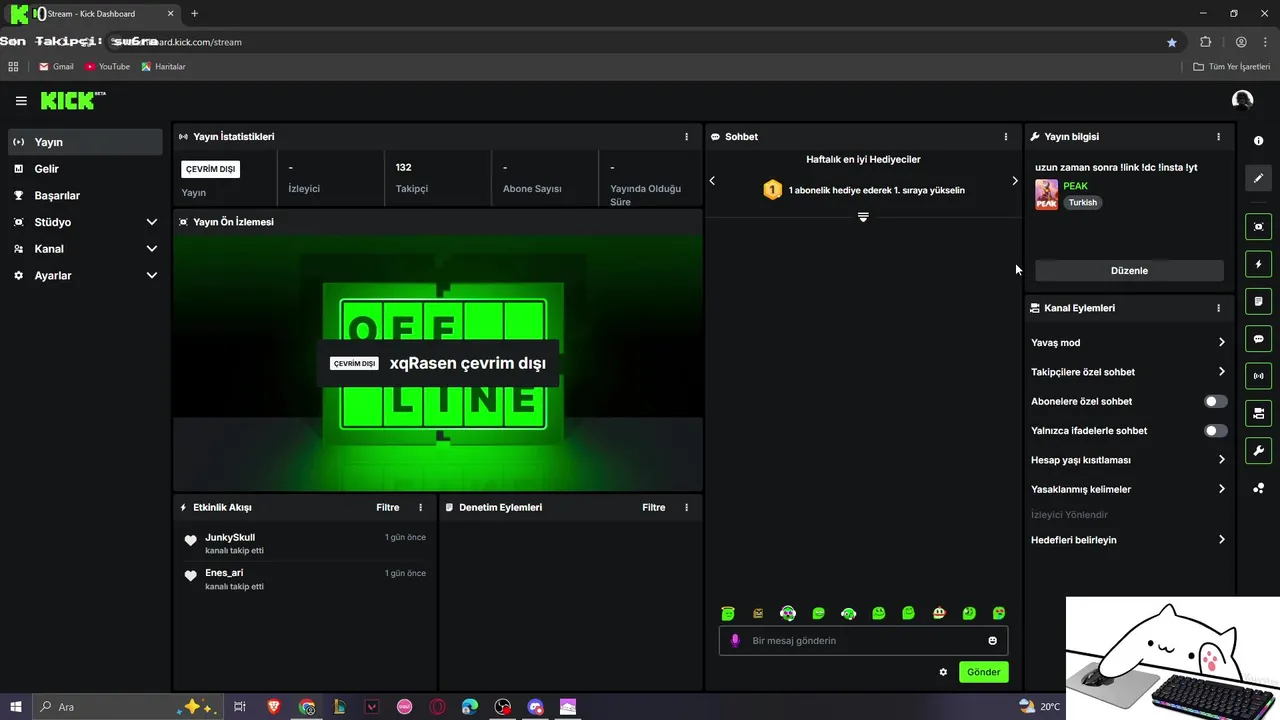Select the red cap emote
Image resolution: width=1280 pixels, height=720 pixels.
[x=939, y=613]
